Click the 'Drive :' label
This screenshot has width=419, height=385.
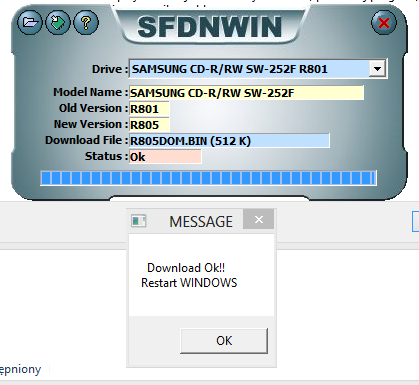[x=110, y=69]
